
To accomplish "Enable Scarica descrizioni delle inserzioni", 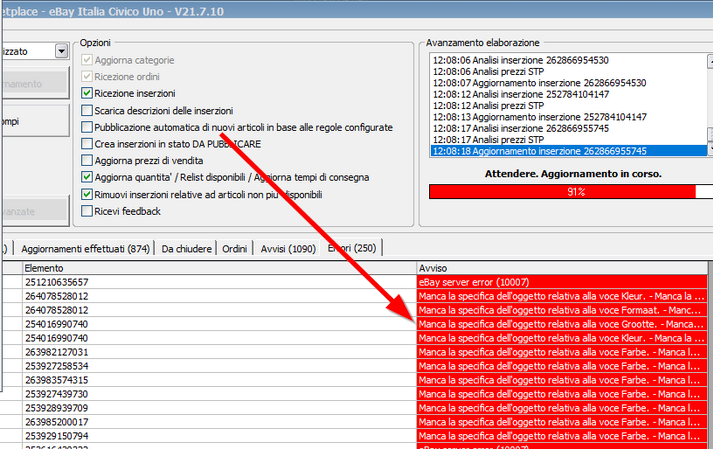I will tap(87, 111).
